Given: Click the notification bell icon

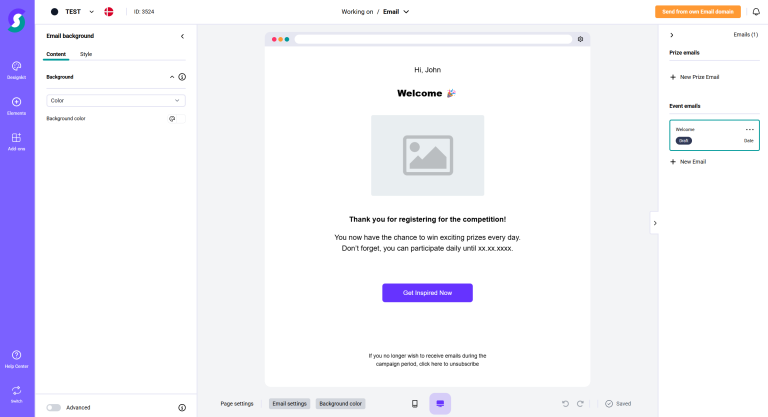Looking at the screenshot, I should (x=756, y=12).
